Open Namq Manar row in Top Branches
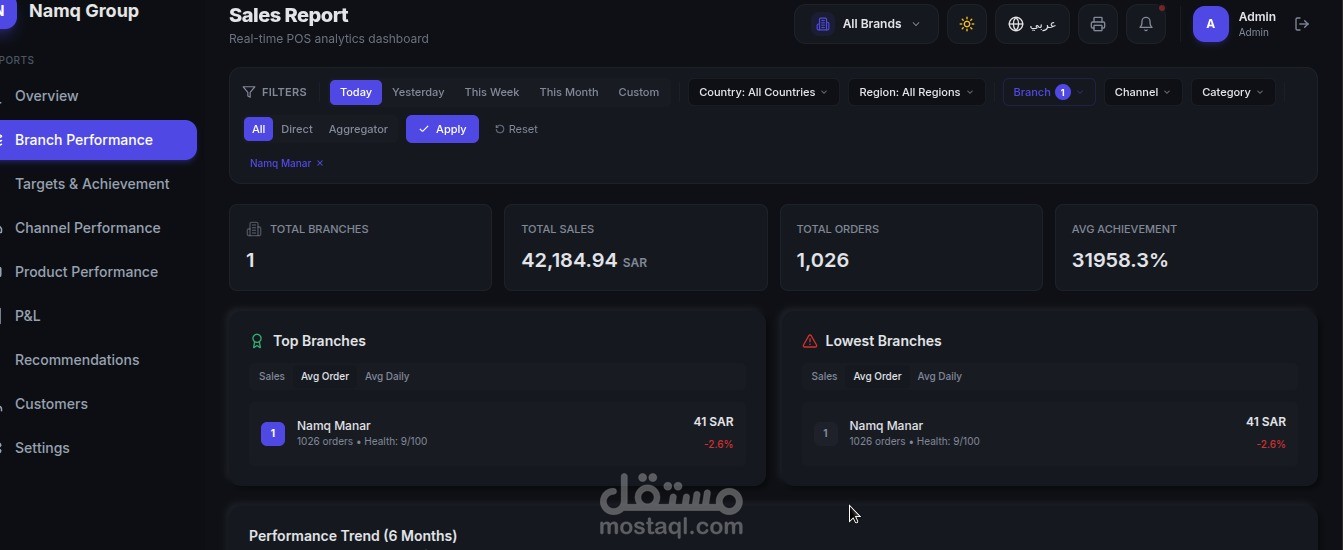Image resolution: width=1343 pixels, height=550 pixels. tap(497, 433)
